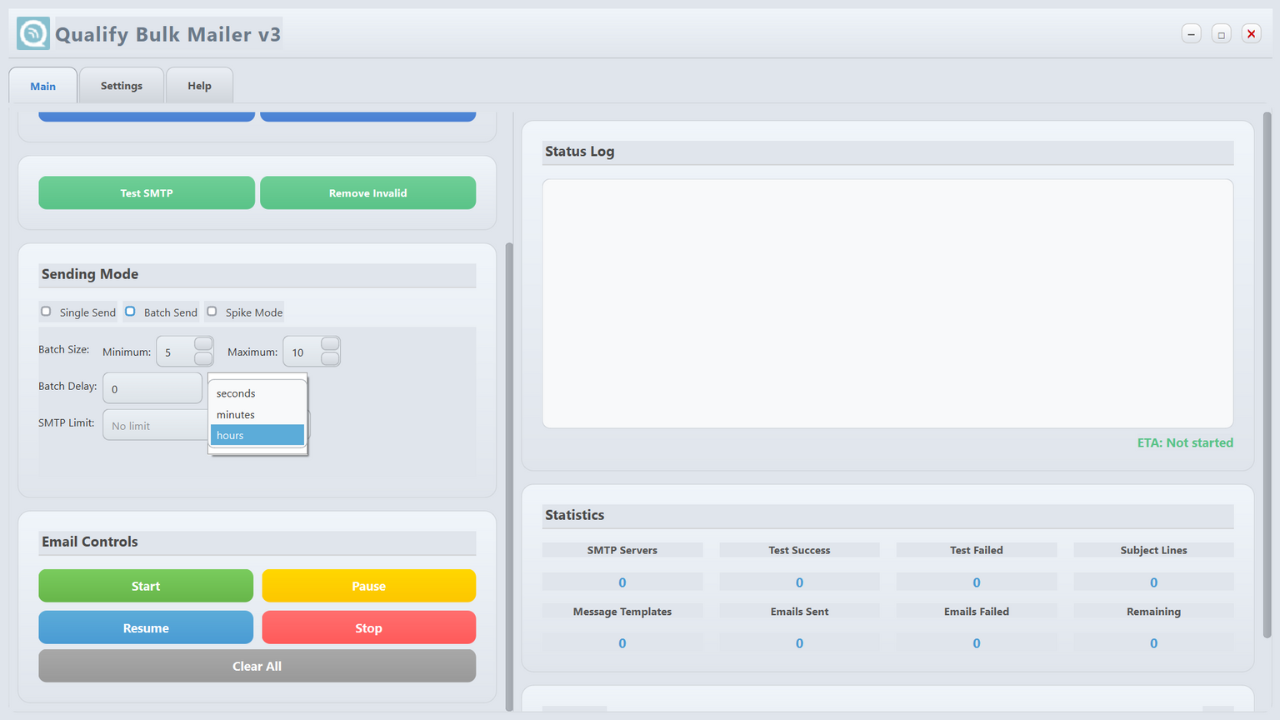This screenshot has height=720, width=1280.
Task: Click the Test SMTP button
Action: (x=146, y=193)
